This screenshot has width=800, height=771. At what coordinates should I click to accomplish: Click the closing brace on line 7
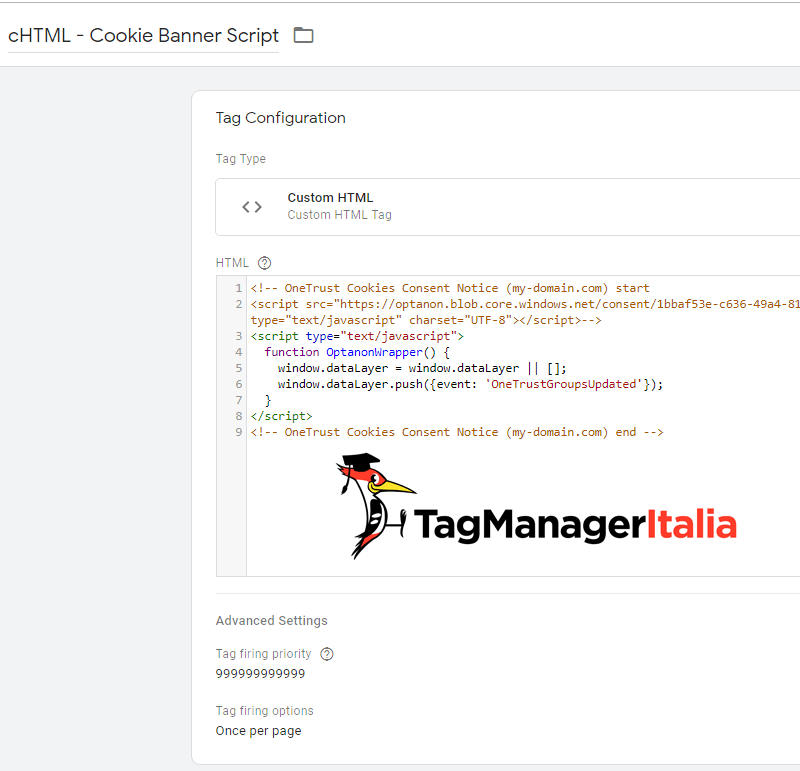pyautogui.click(x=268, y=400)
